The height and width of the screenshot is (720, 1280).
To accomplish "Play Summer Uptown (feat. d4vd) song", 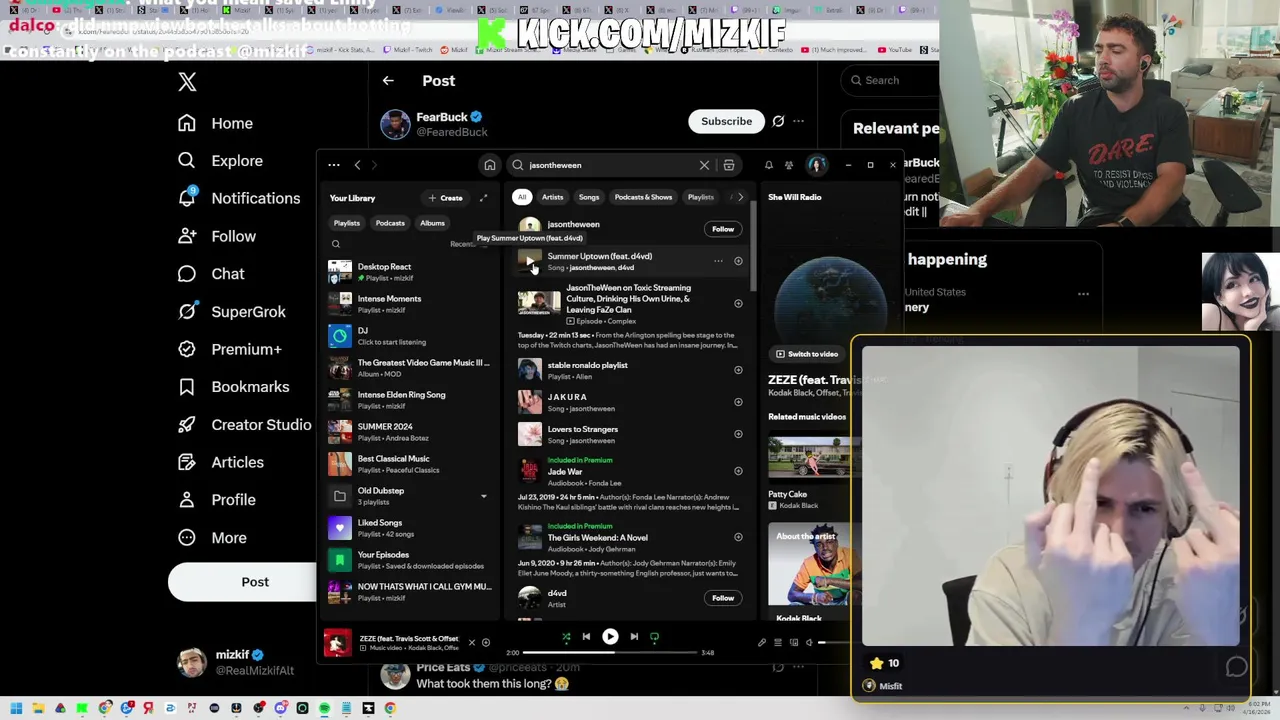I will pos(529,261).
